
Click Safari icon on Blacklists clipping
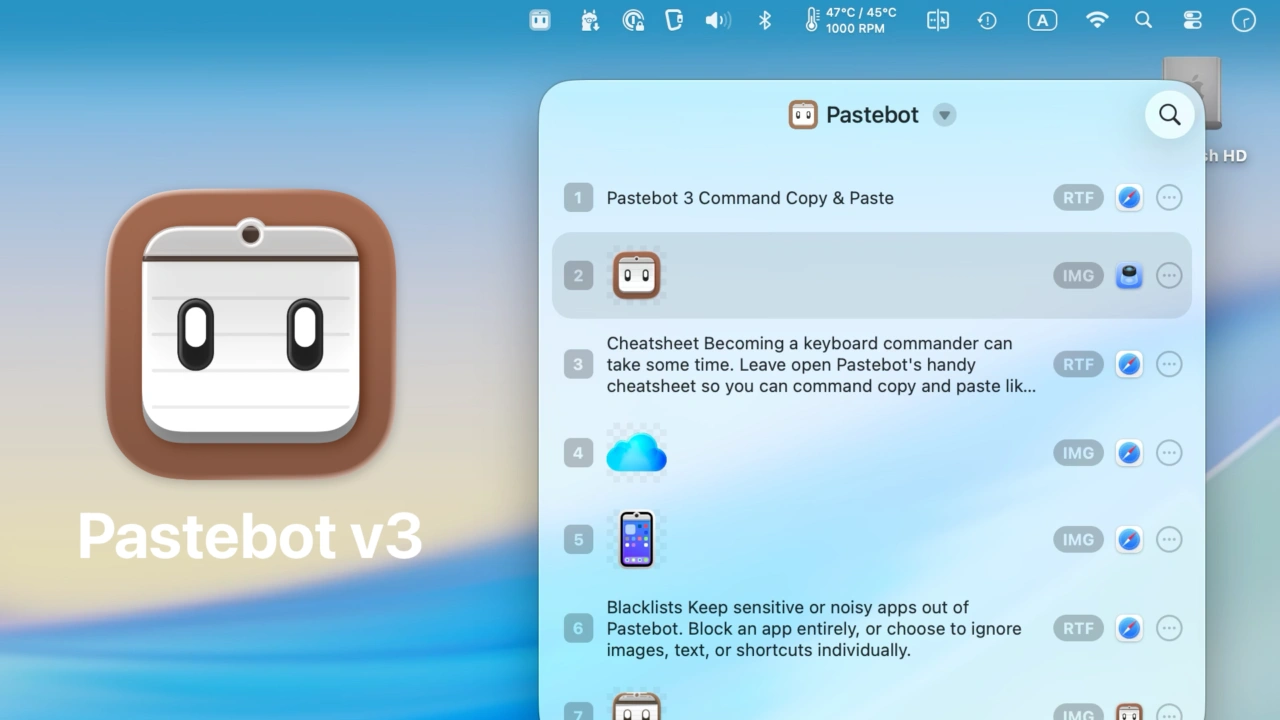coord(1129,628)
